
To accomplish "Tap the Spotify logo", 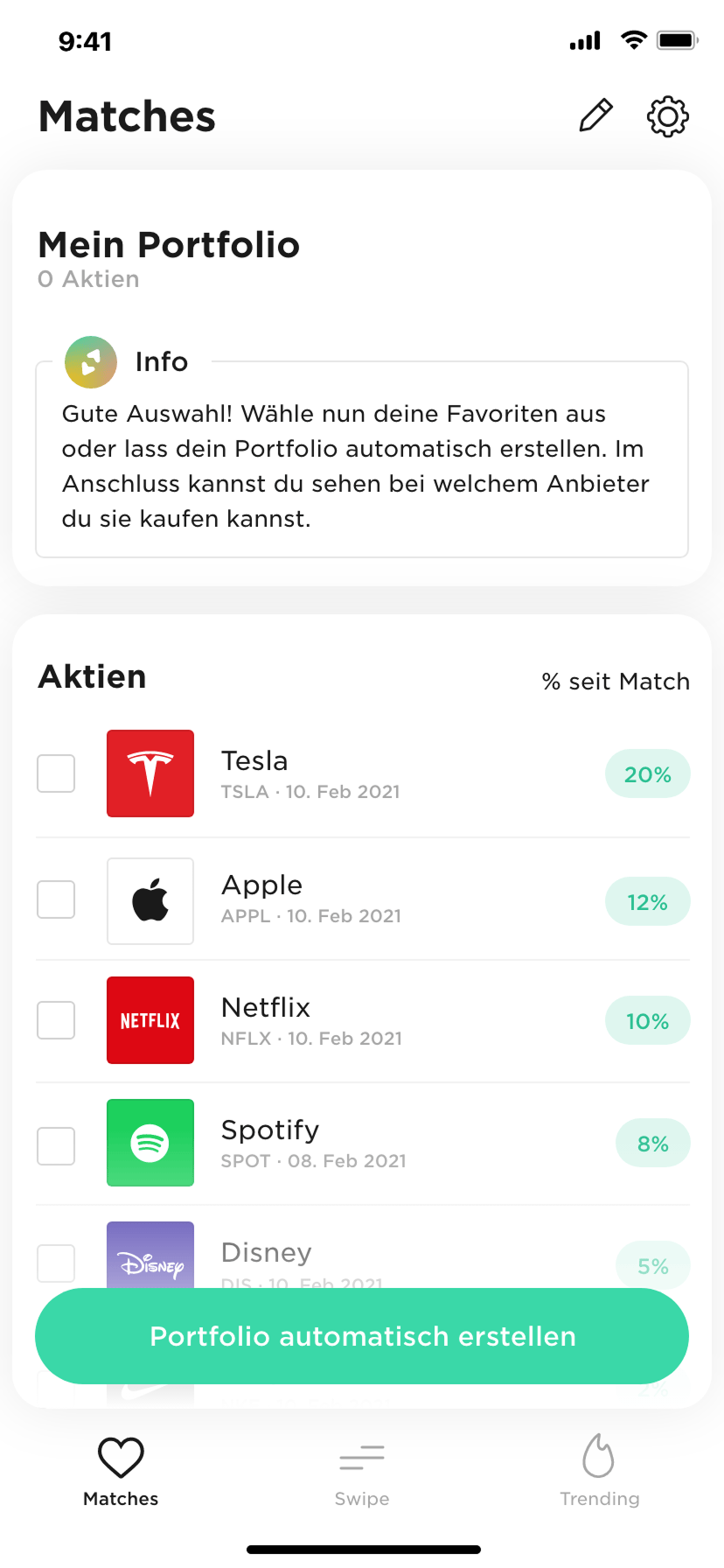I will [x=150, y=1143].
